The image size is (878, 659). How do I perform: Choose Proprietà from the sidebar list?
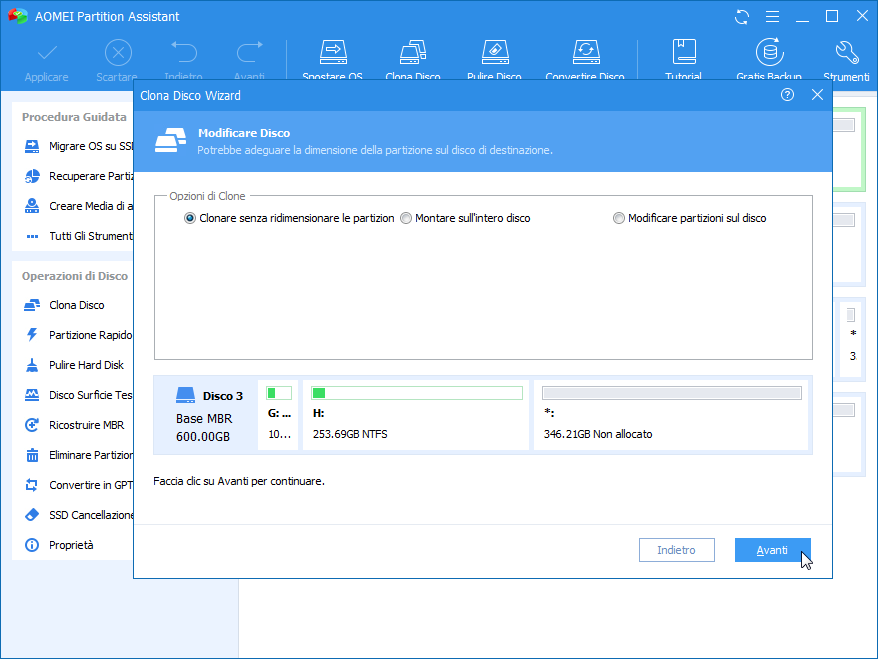click(71, 545)
